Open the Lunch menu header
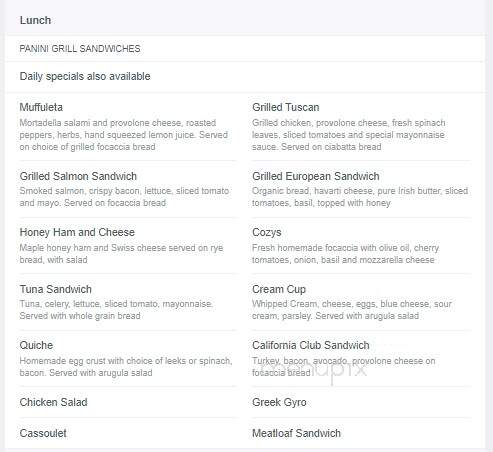This screenshot has height=452, width=493. click(x=35, y=20)
